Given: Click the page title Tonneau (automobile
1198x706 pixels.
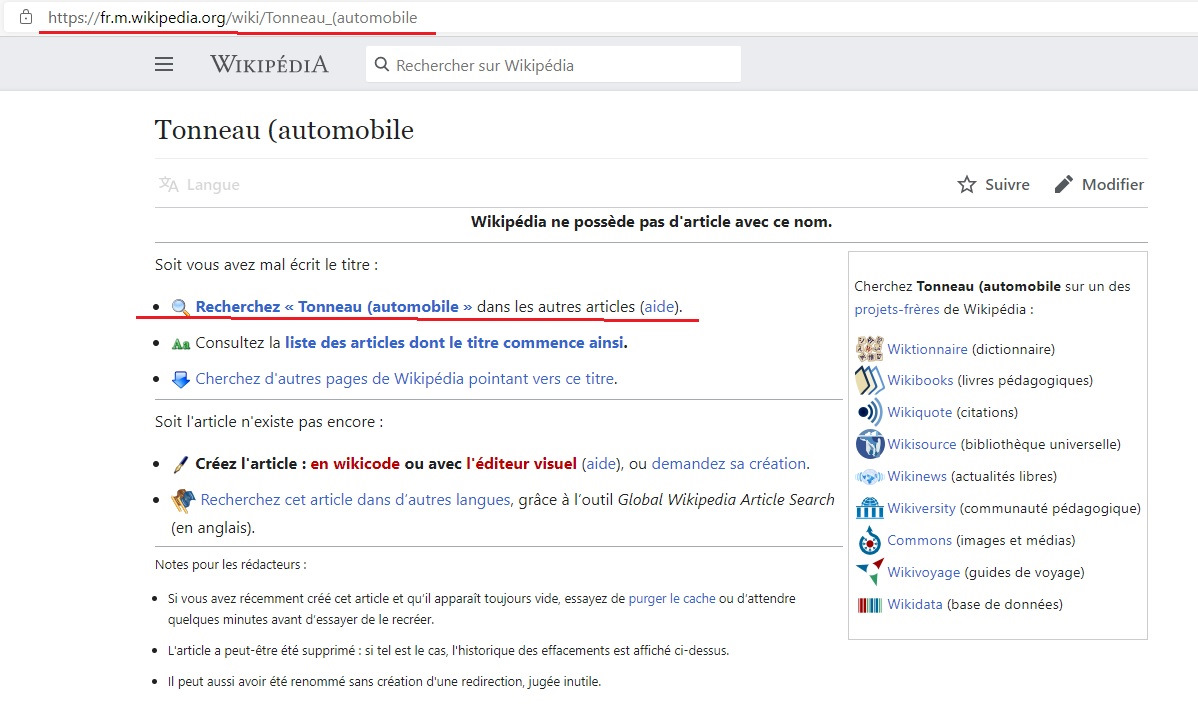Looking at the screenshot, I should click(x=284, y=130).
